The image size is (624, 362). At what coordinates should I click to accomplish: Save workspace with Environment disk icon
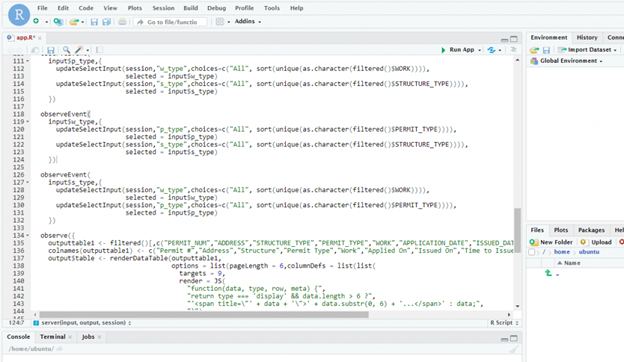click(546, 50)
